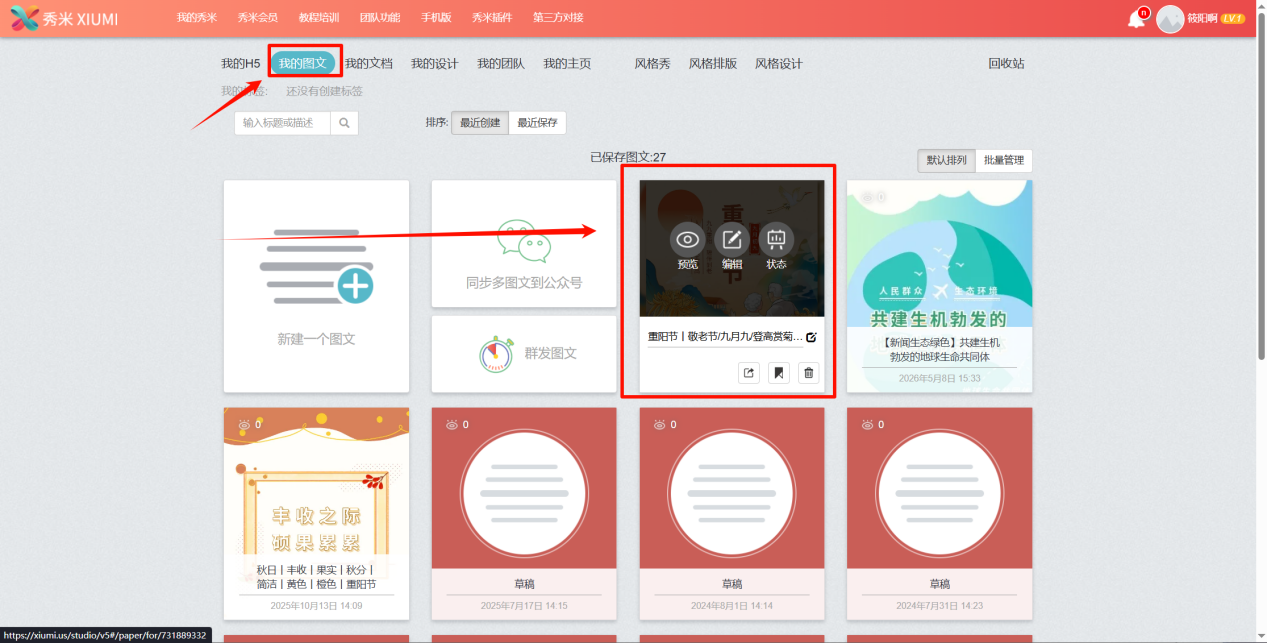The width and height of the screenshot is (1267, 643).
Task: Open 丰收之际 硕果累累 article thumbnail
Action: tap(316, 484)
